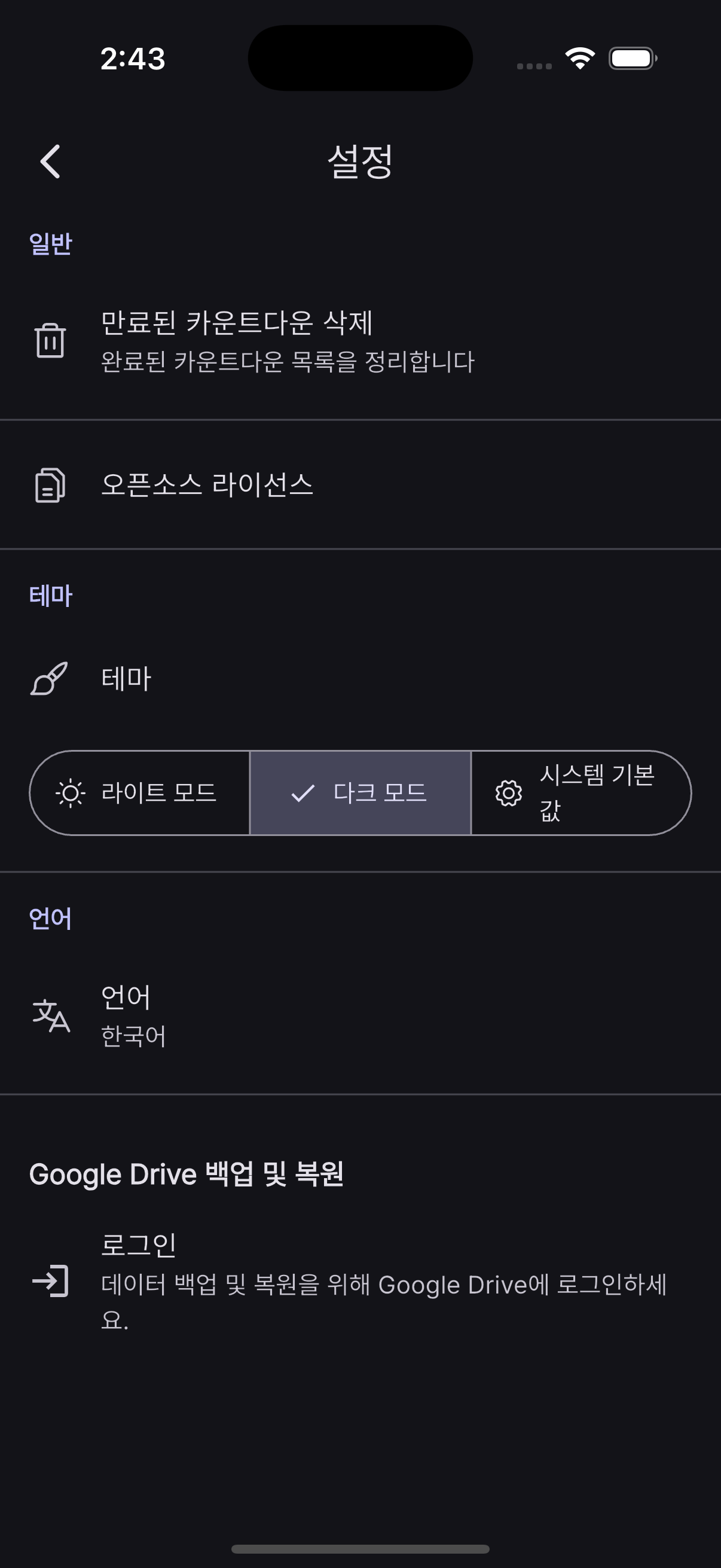This screenshot has height=1568, width=721.
Task: Tap the 테마 row label
Action: click(x=126, y=678)
